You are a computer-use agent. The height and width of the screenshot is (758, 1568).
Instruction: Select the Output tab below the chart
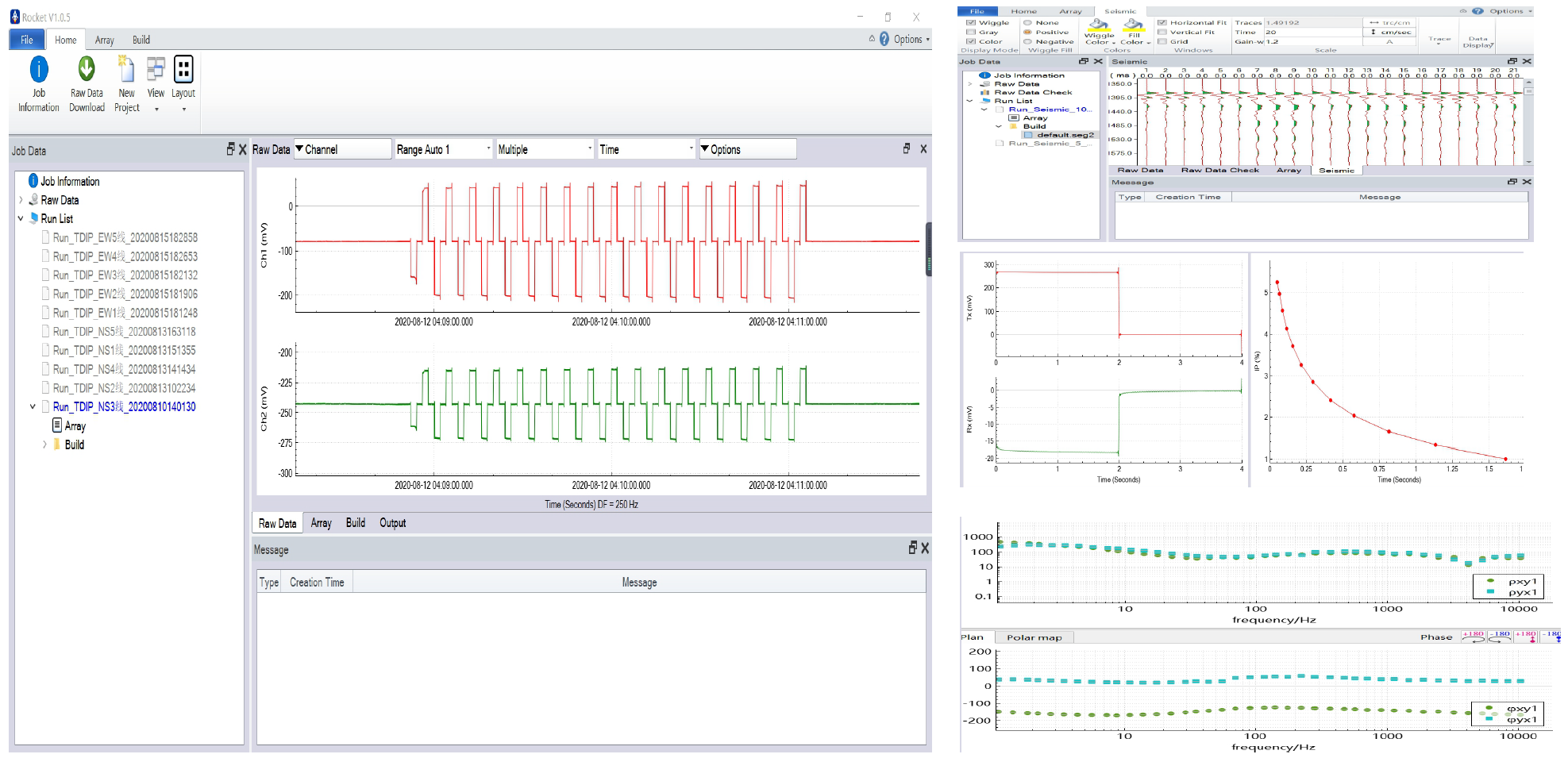point(392,523)
